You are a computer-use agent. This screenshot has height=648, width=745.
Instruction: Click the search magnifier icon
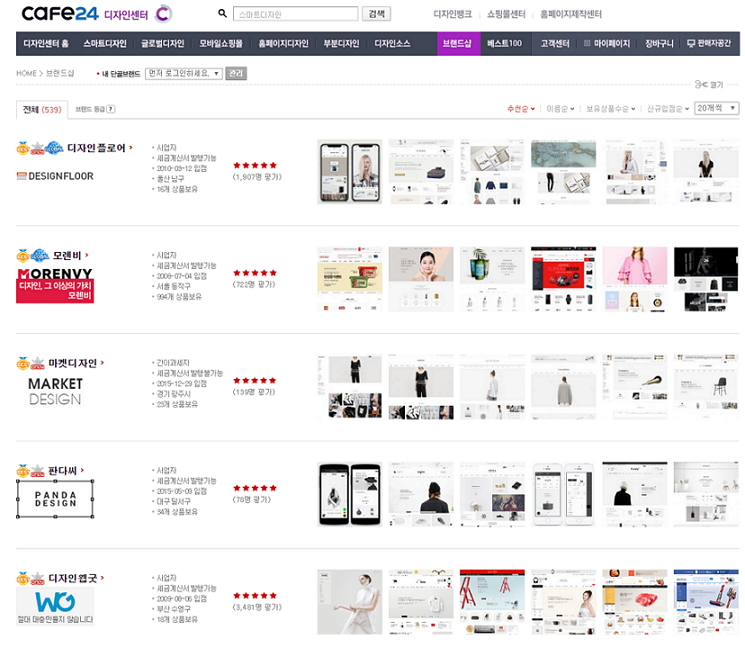click(x=222, y=13)
